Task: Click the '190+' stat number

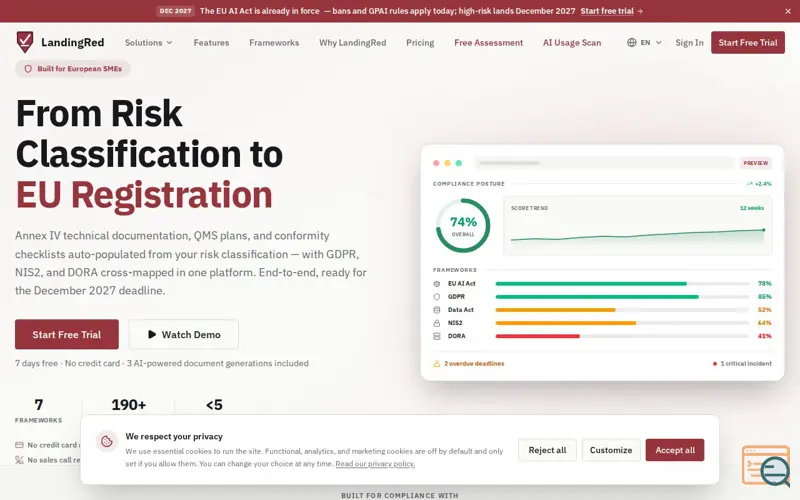Action: pos(129,405)
